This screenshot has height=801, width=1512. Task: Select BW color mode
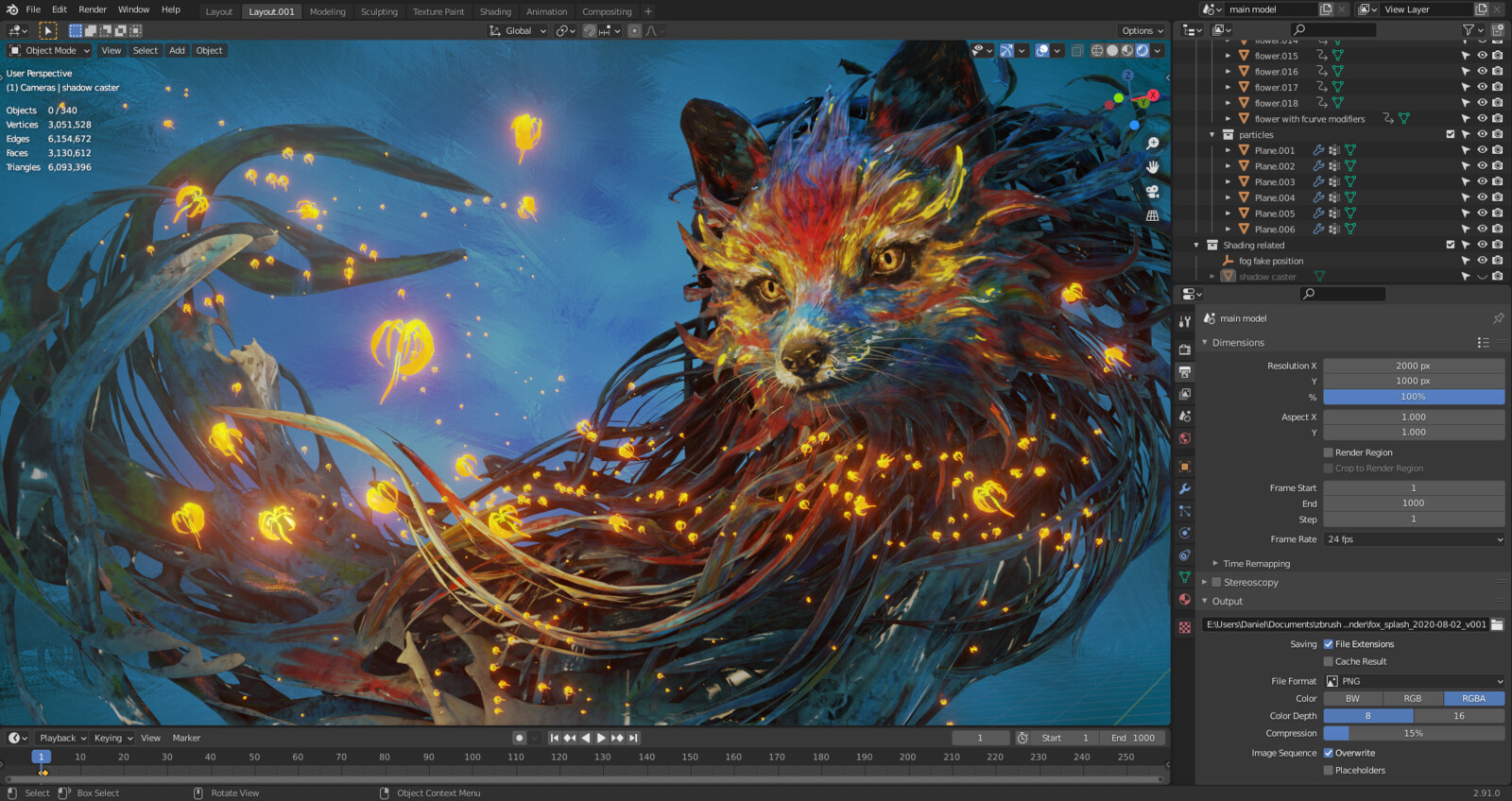1353,699
